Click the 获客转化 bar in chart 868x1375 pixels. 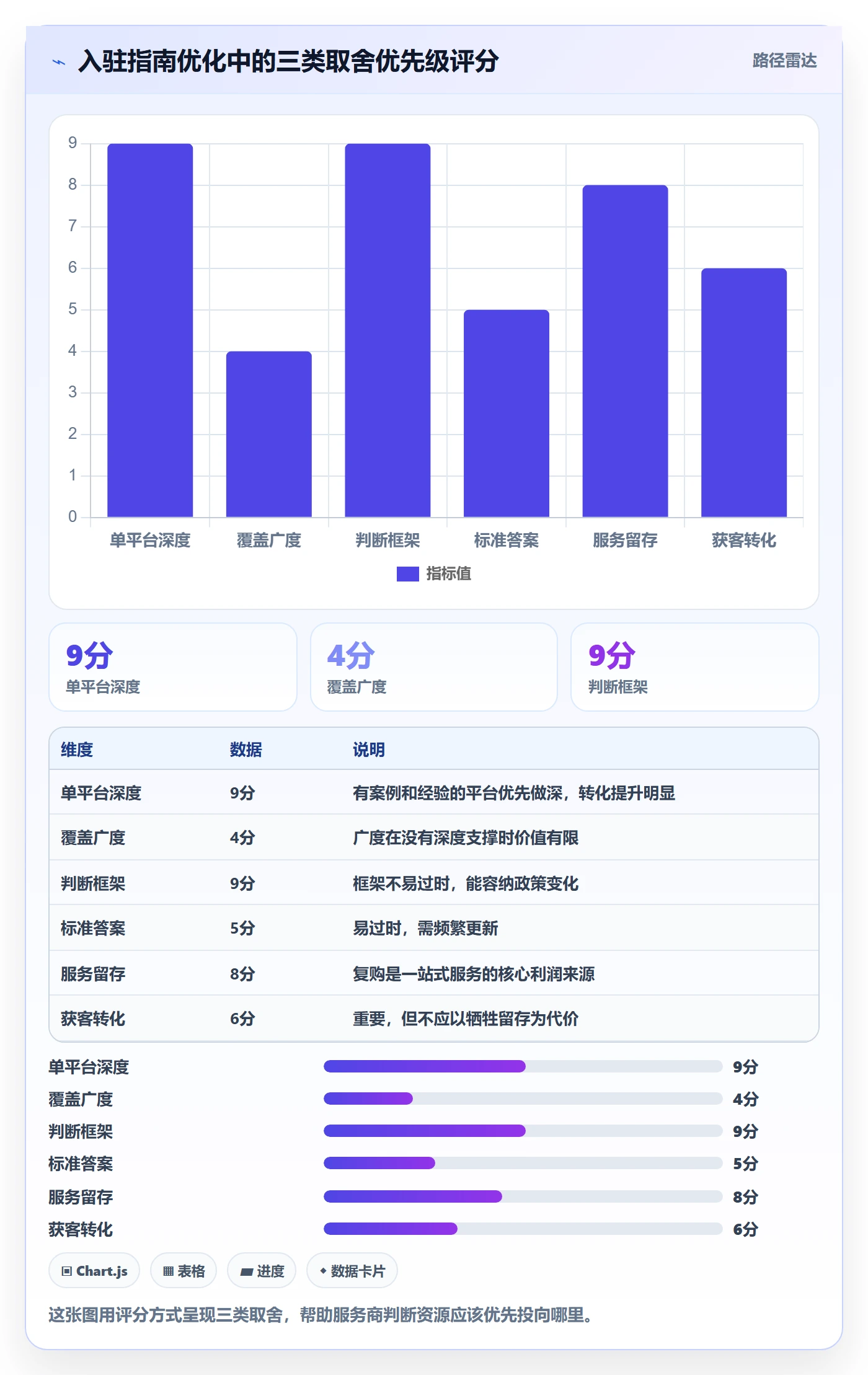[x=743, y=392]
